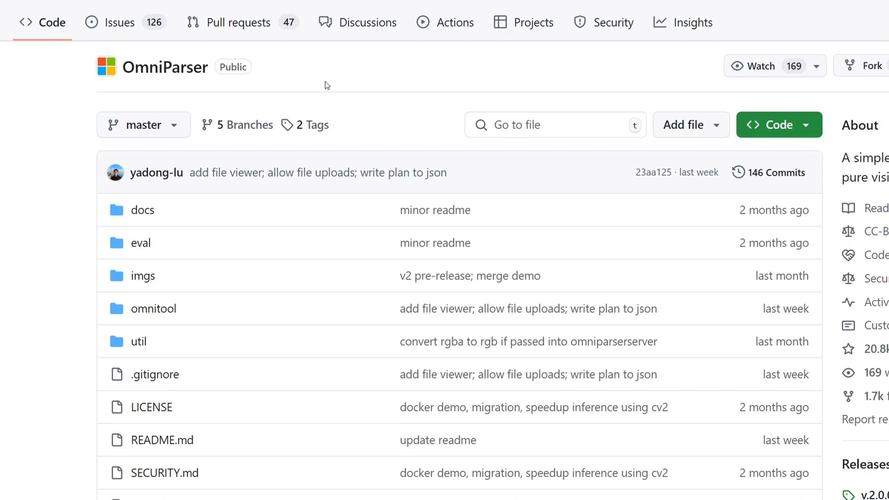Open the Actions tab
Screen dimensions: 889x500
coord(445,22)
